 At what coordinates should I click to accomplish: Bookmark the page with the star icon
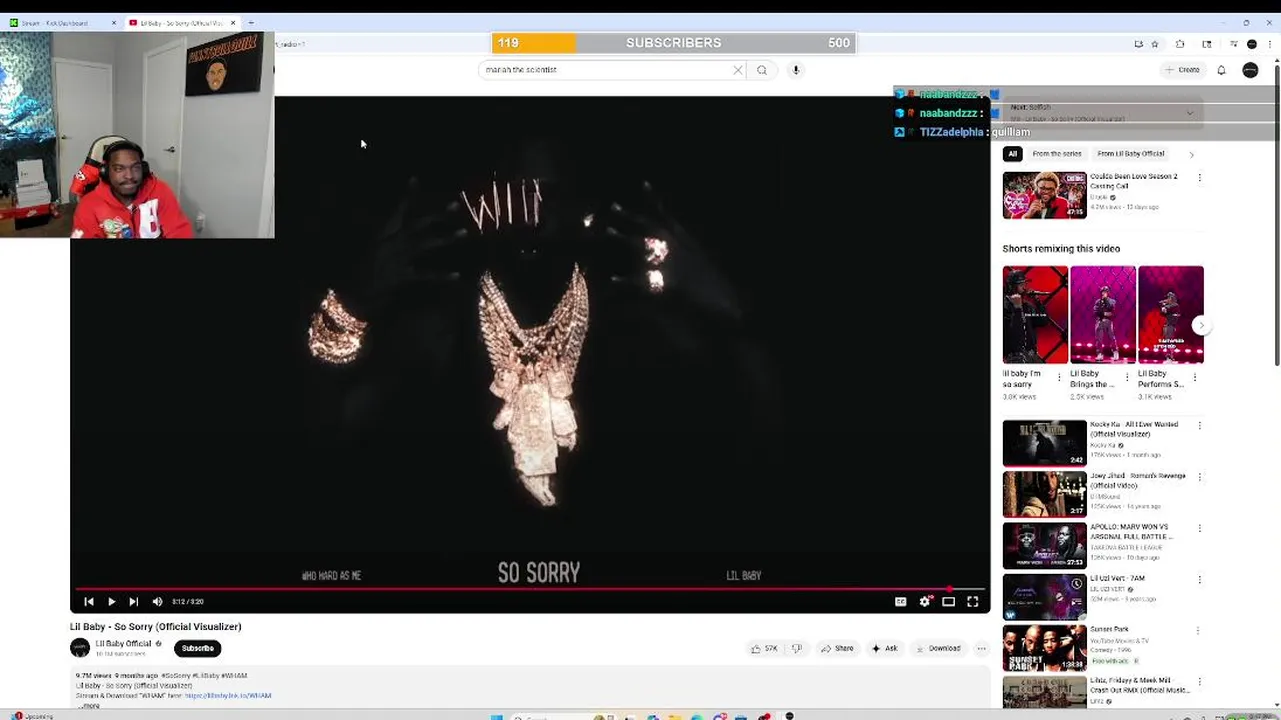coord(1155,44)
